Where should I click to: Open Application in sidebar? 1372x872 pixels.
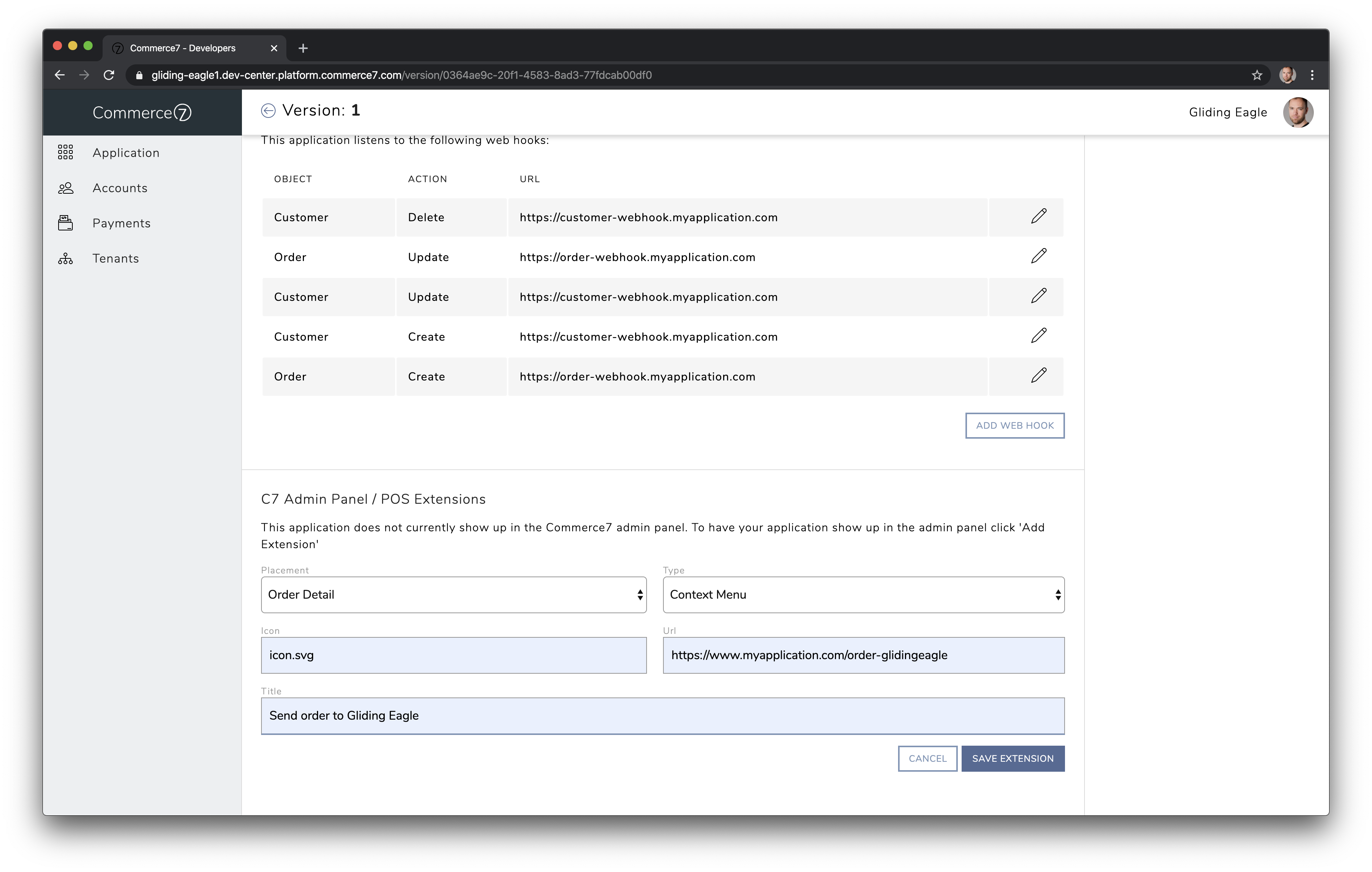coord(126,153)
